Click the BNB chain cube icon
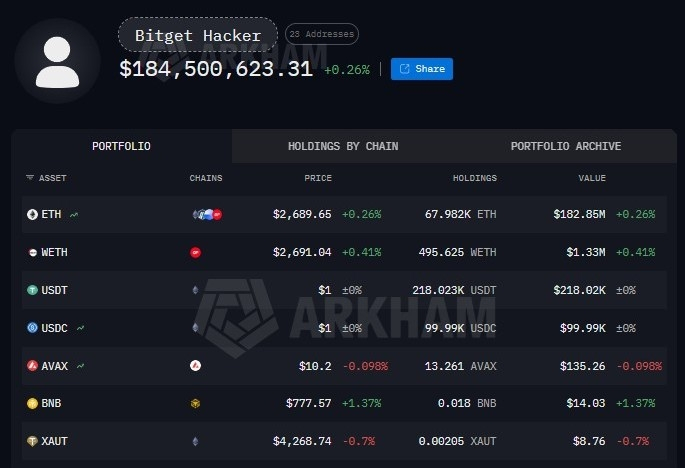The height and width of the screenshot is (468, 685). tap(195, 403)
